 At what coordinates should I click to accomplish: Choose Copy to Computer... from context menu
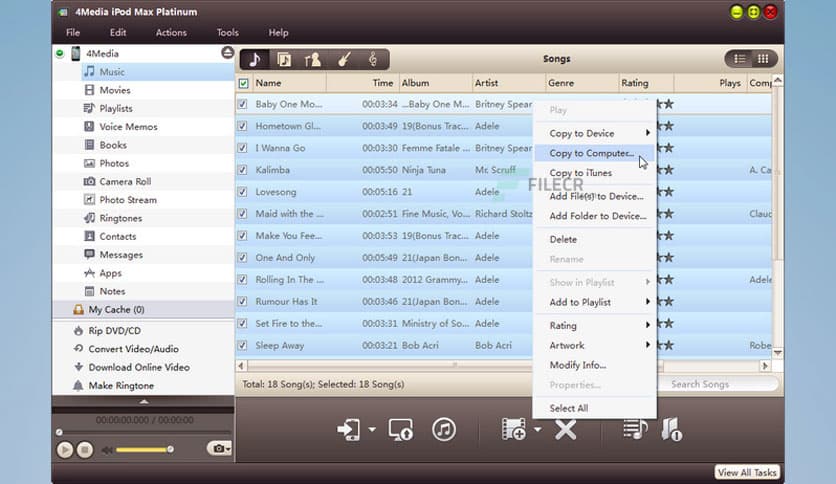[x=594, y=153]
